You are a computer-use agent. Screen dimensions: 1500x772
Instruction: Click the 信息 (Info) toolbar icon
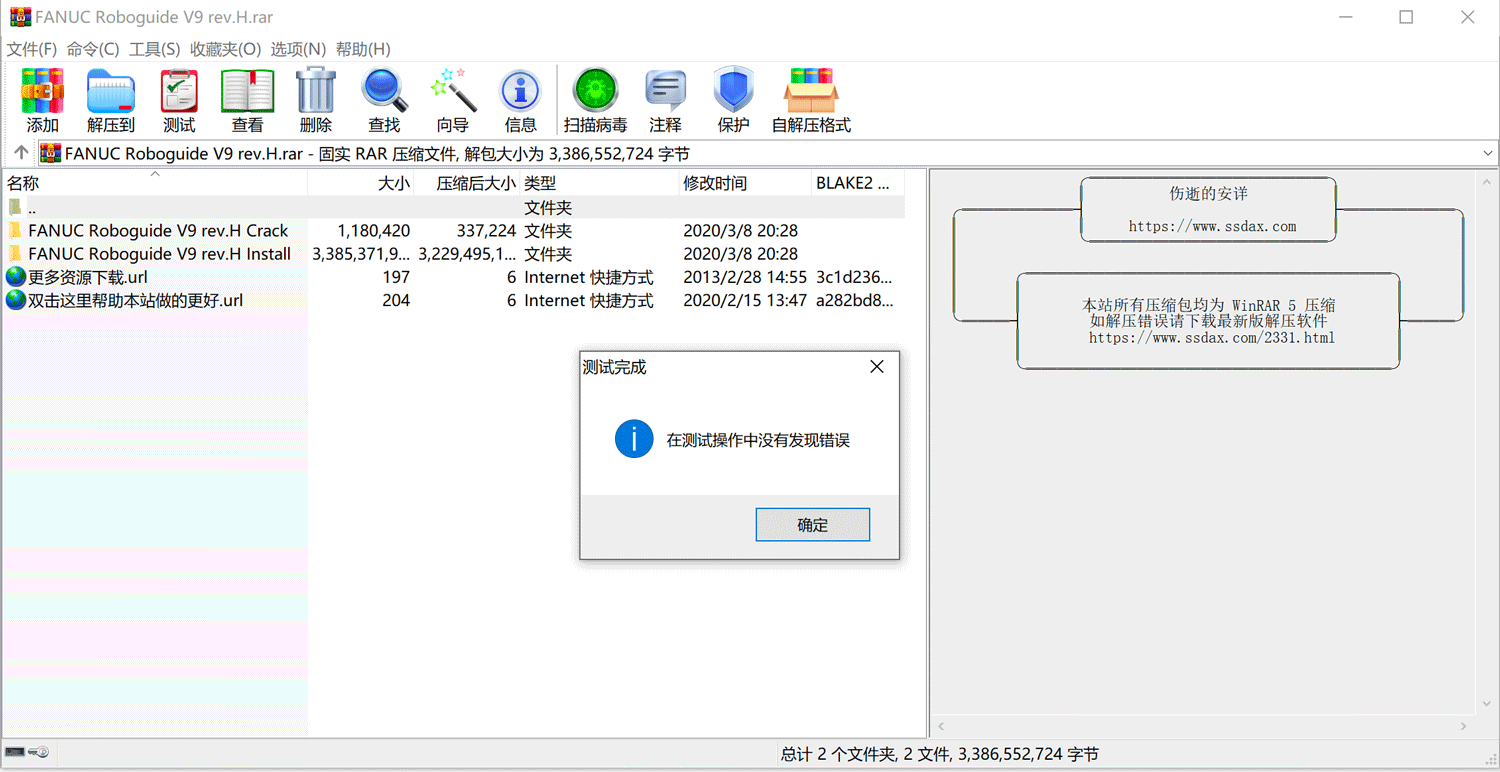point(520,92)
